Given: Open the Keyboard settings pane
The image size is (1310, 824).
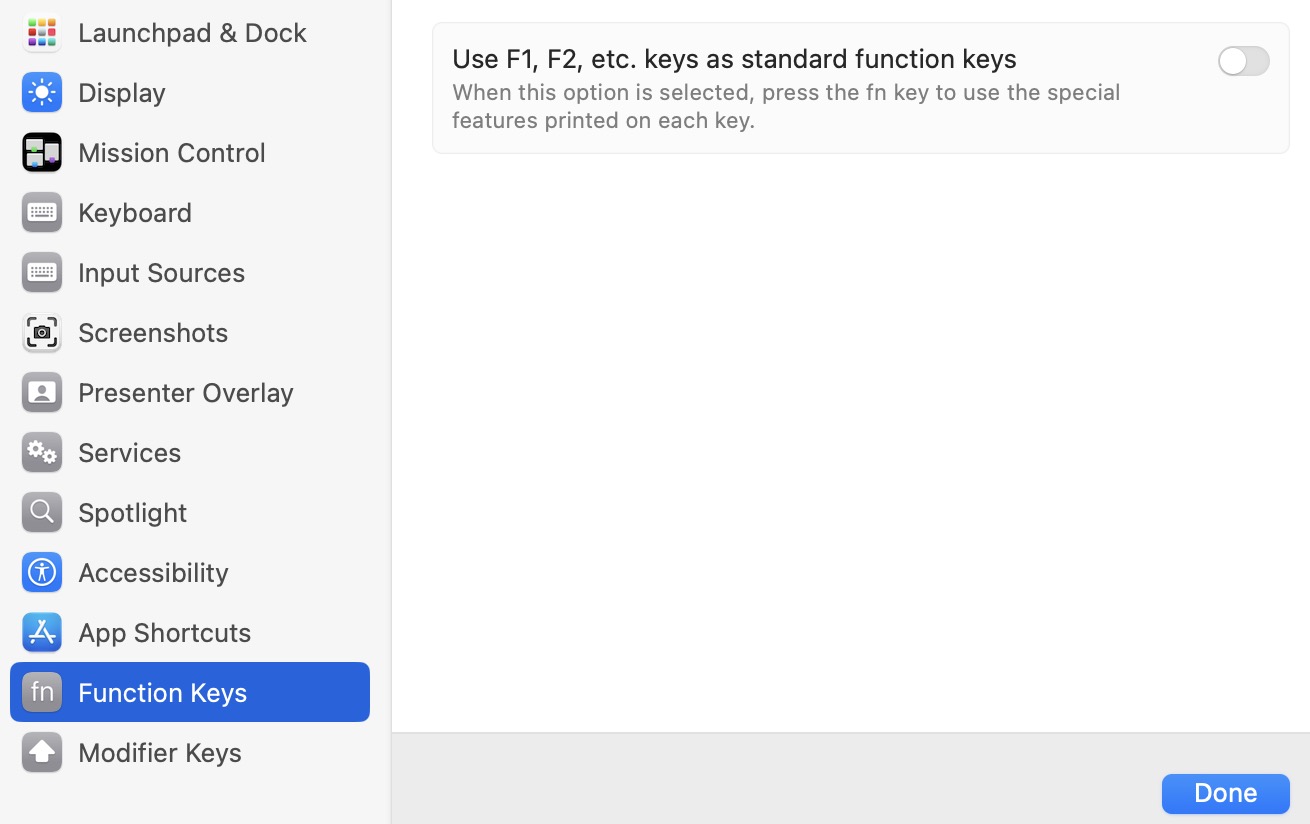Looking at the screenshot, I should (x=135, y=212).
